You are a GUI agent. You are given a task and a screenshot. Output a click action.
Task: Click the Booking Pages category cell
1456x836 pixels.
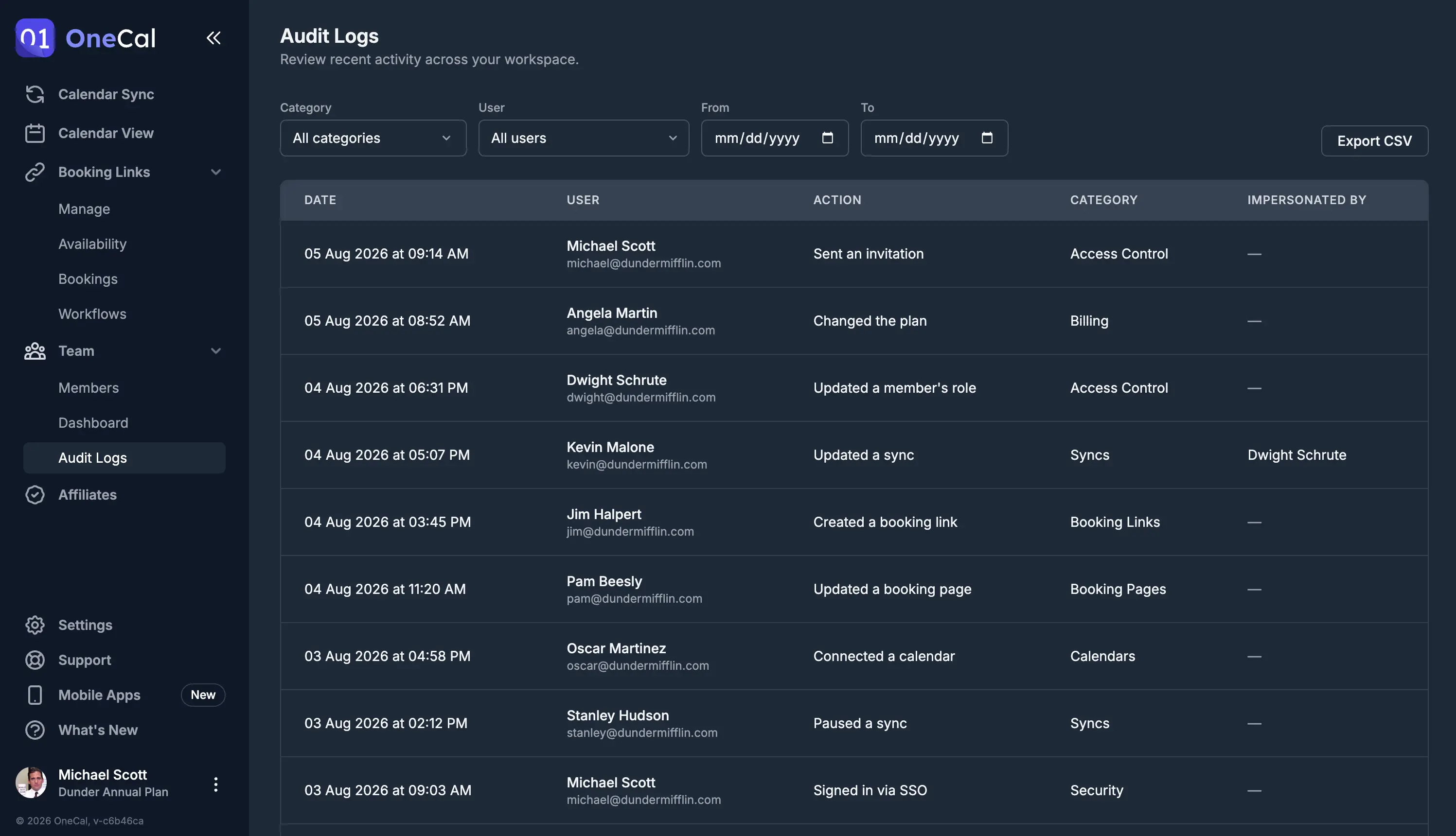pyautogui.click(x=1118, y=590)
